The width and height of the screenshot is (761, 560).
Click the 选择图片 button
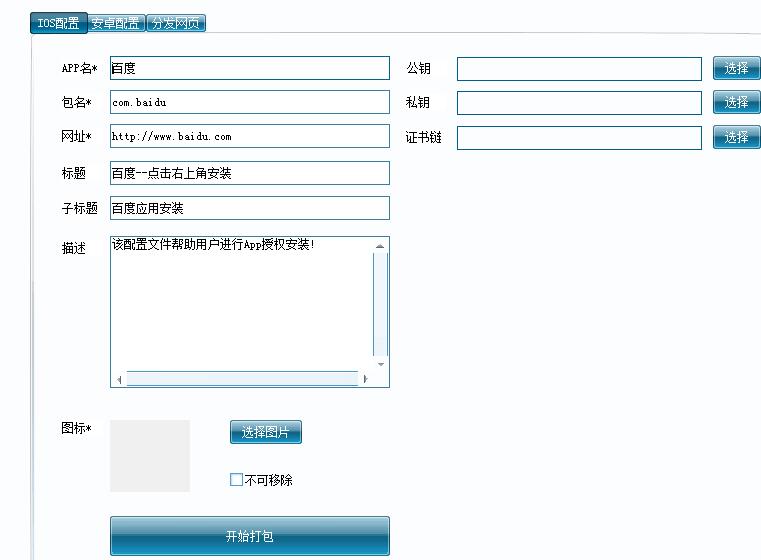(265, 432)
